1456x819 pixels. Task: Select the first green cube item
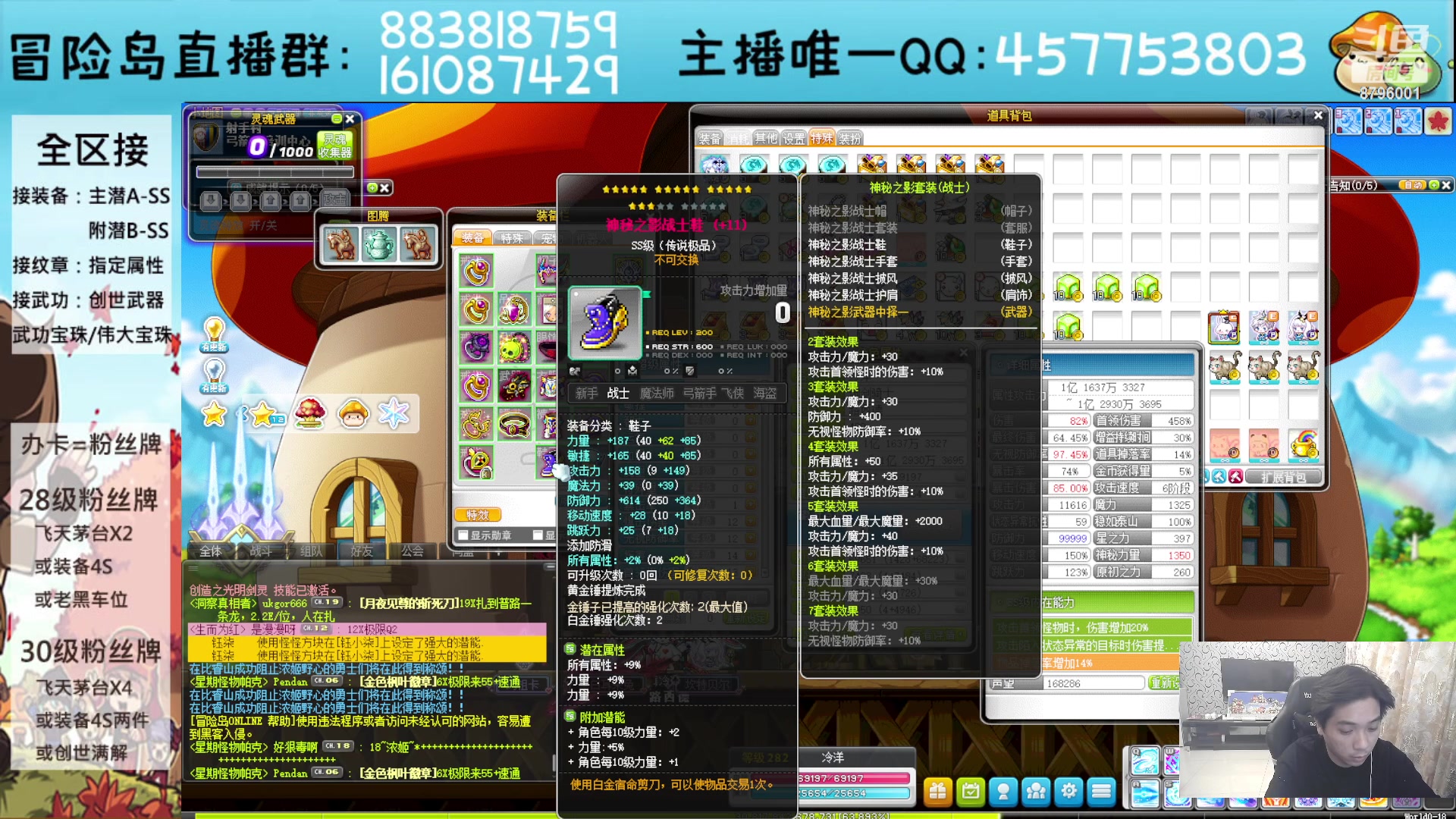point(1068,288)
